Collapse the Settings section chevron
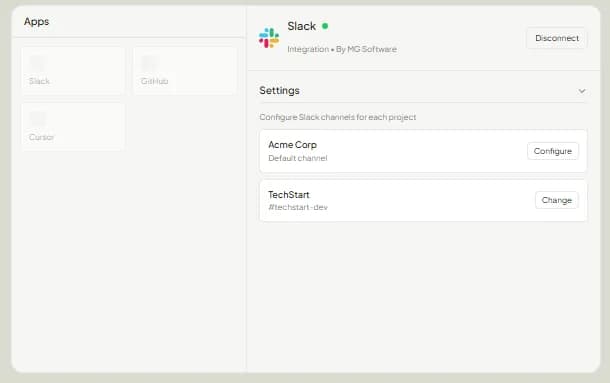610x383 pixels. coord(582,91)
